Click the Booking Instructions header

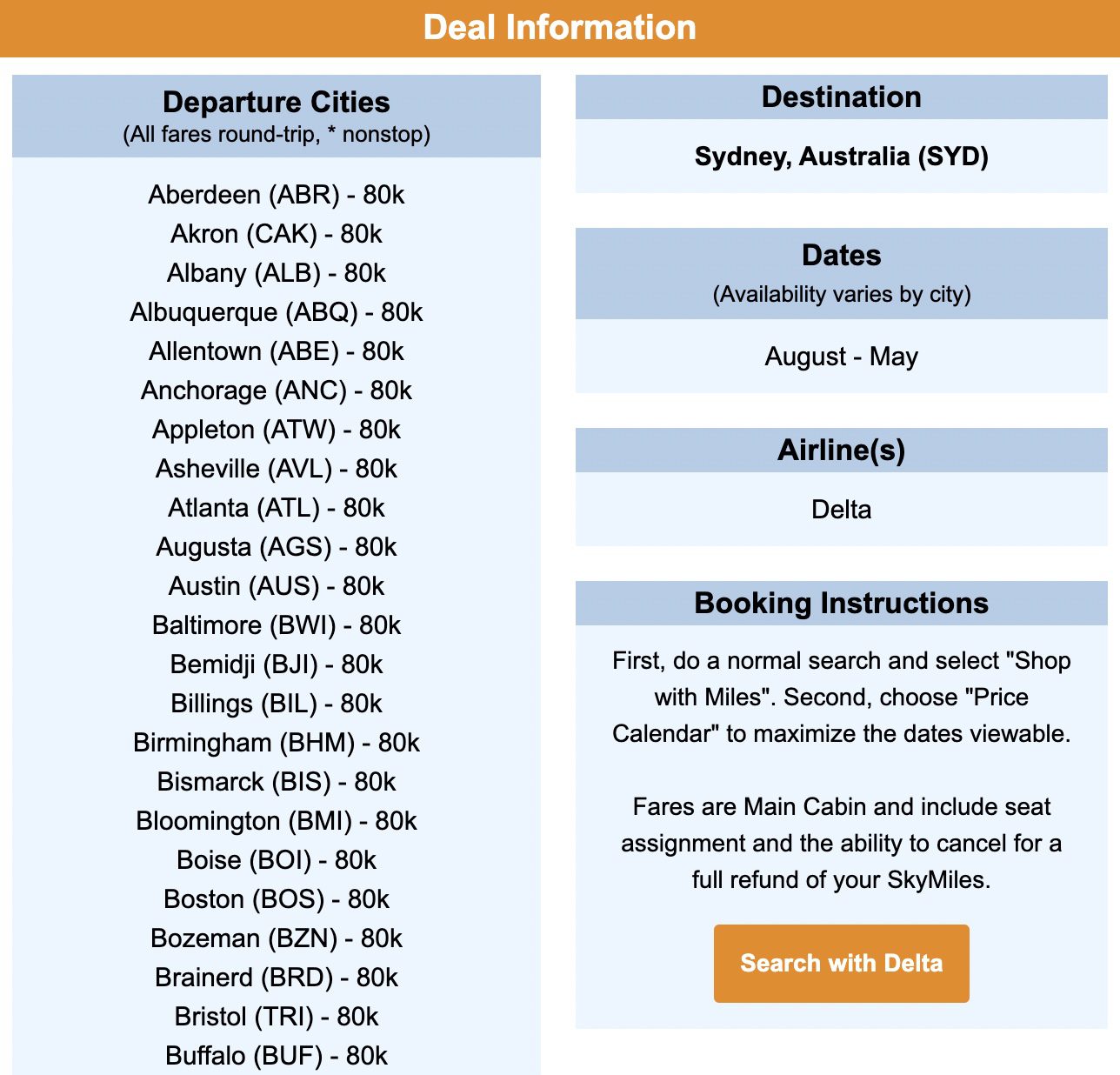(840, 602)
